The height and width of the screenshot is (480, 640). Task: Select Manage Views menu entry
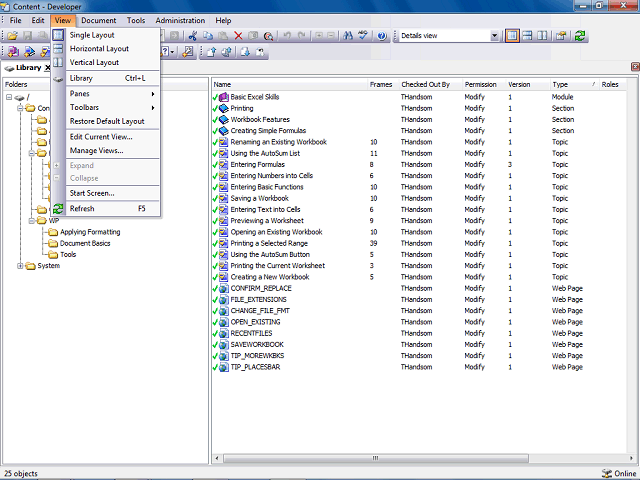click(x=106, y=151)
